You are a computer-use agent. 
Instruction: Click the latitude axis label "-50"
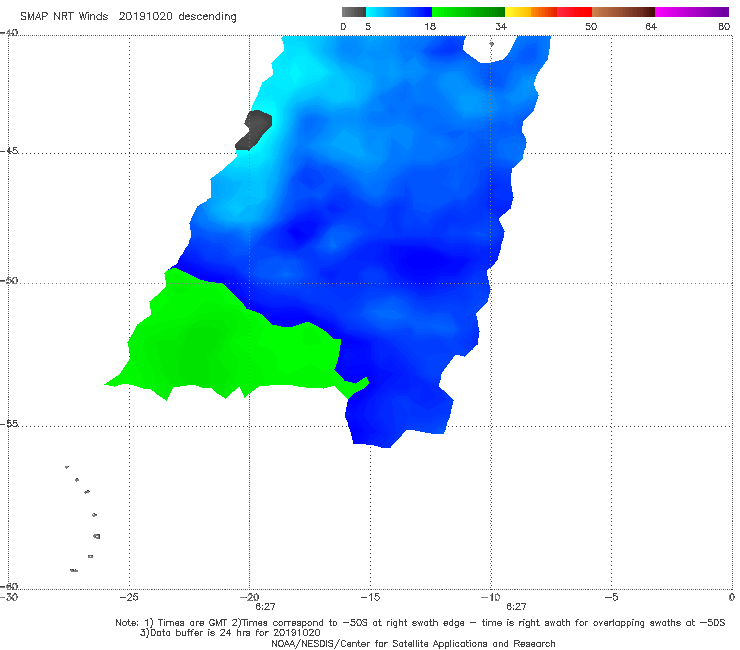click(9, 280)
